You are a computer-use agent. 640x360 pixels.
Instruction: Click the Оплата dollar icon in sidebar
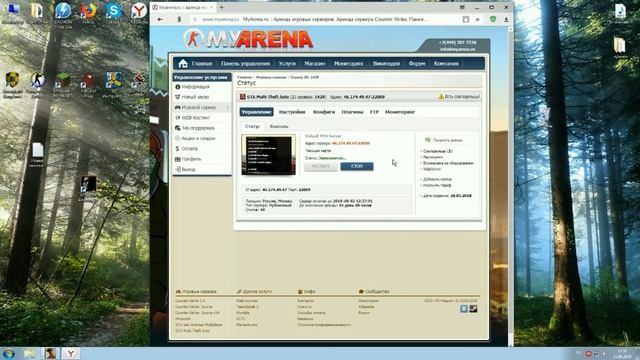(178, 149)
